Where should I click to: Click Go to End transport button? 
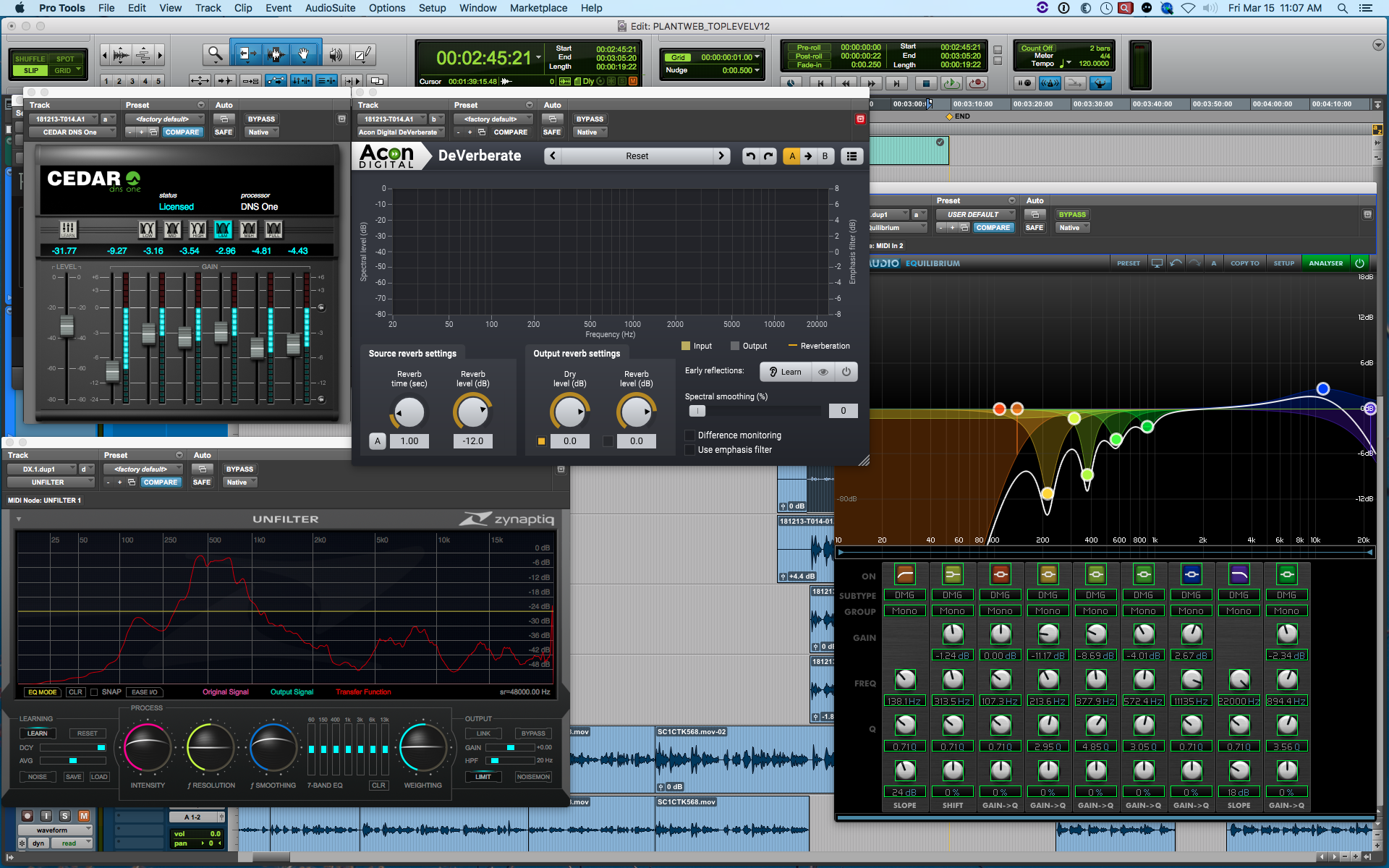click(897, 83)
